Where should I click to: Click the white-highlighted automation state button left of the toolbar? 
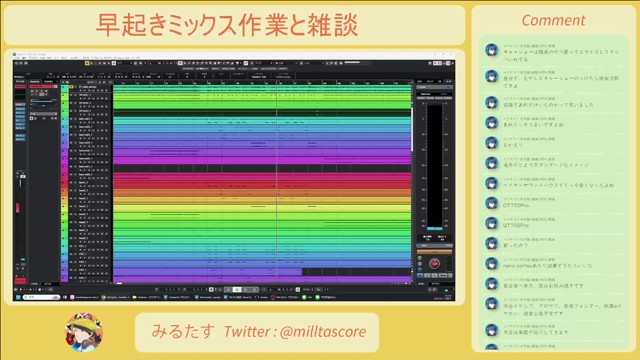click(x=114, y=63)
